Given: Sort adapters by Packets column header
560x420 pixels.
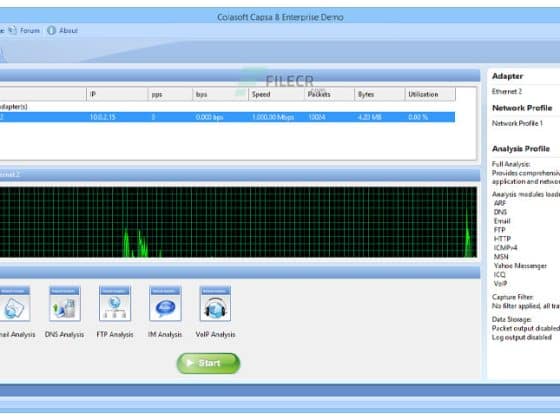Looking at the screenshot, I should (x=329, y=94).
